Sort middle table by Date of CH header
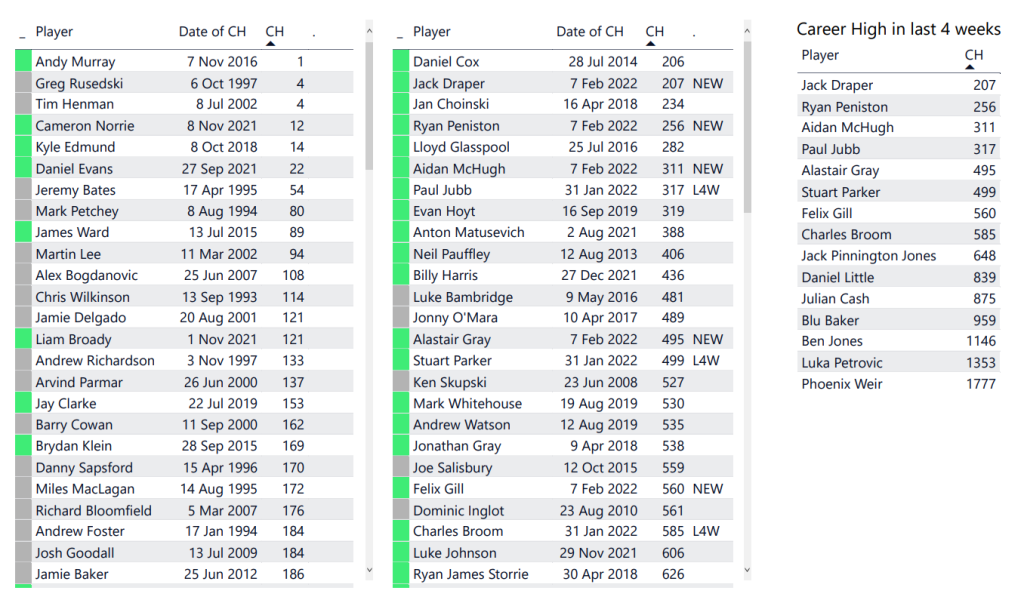The height and width of the screenshot is (606, 1024). pos(590,32)
